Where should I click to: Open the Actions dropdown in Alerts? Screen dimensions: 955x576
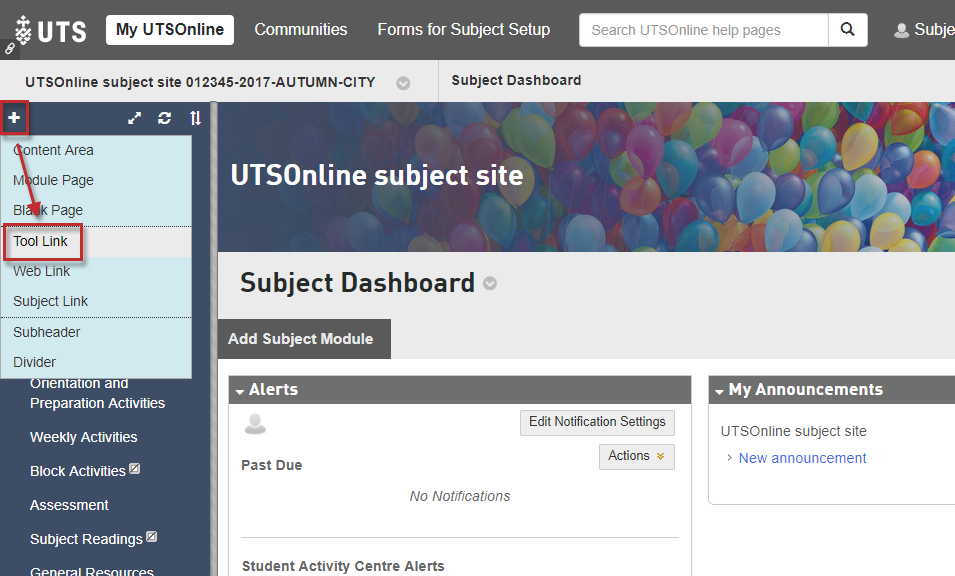click(x=636, y=456)
